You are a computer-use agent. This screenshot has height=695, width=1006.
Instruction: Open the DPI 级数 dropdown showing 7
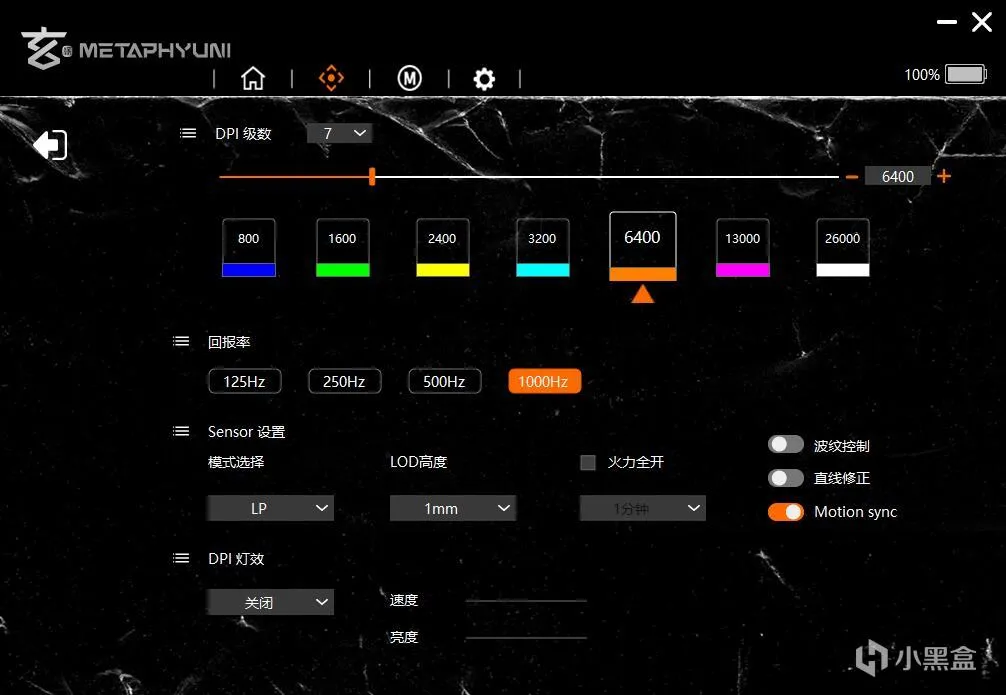point(339,133)
